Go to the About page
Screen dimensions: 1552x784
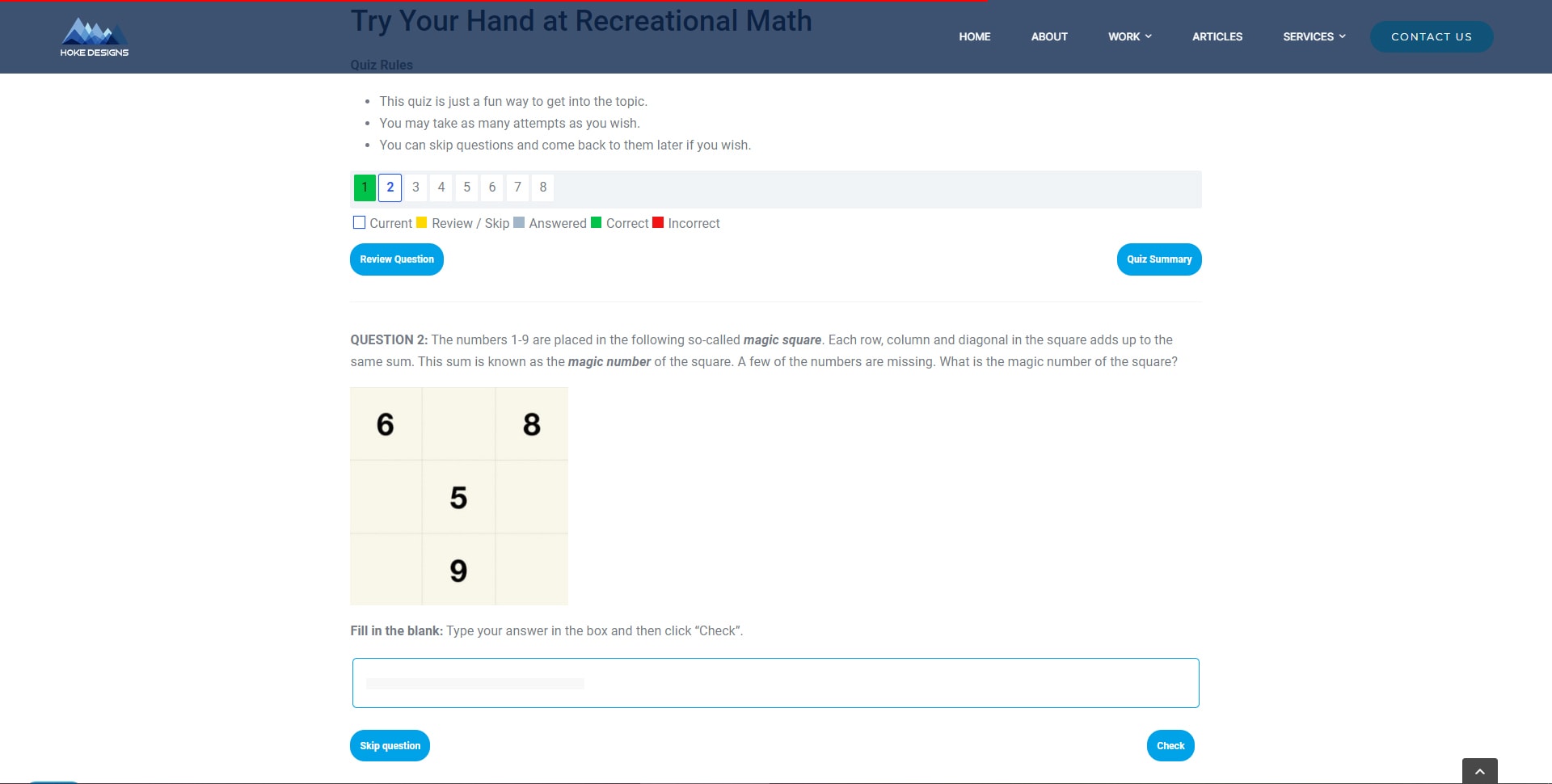(x=1048, y=36)
